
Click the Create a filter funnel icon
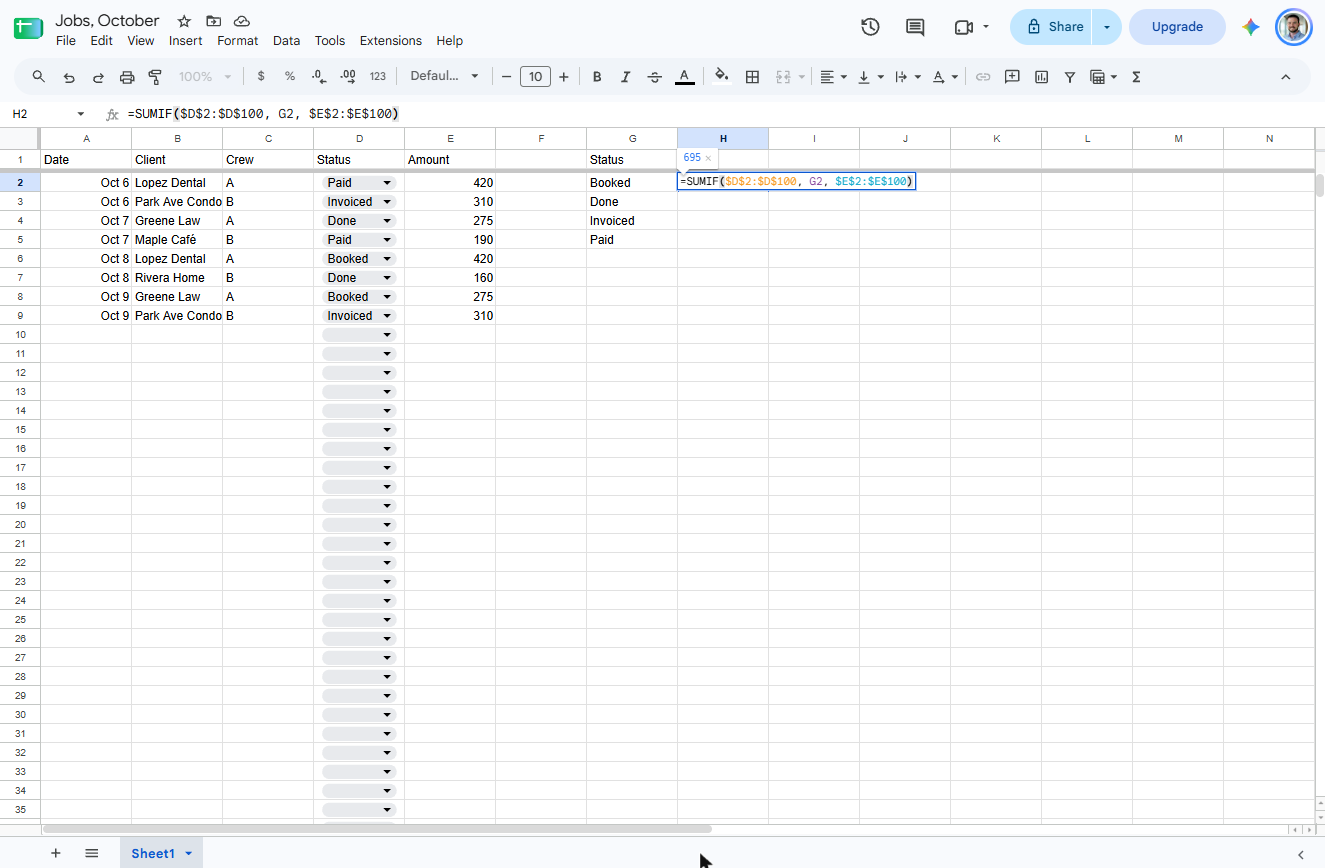click(1070, 77)
